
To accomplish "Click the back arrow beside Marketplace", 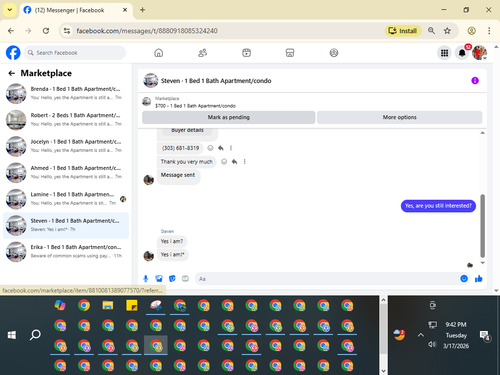I will pos(12,73).
